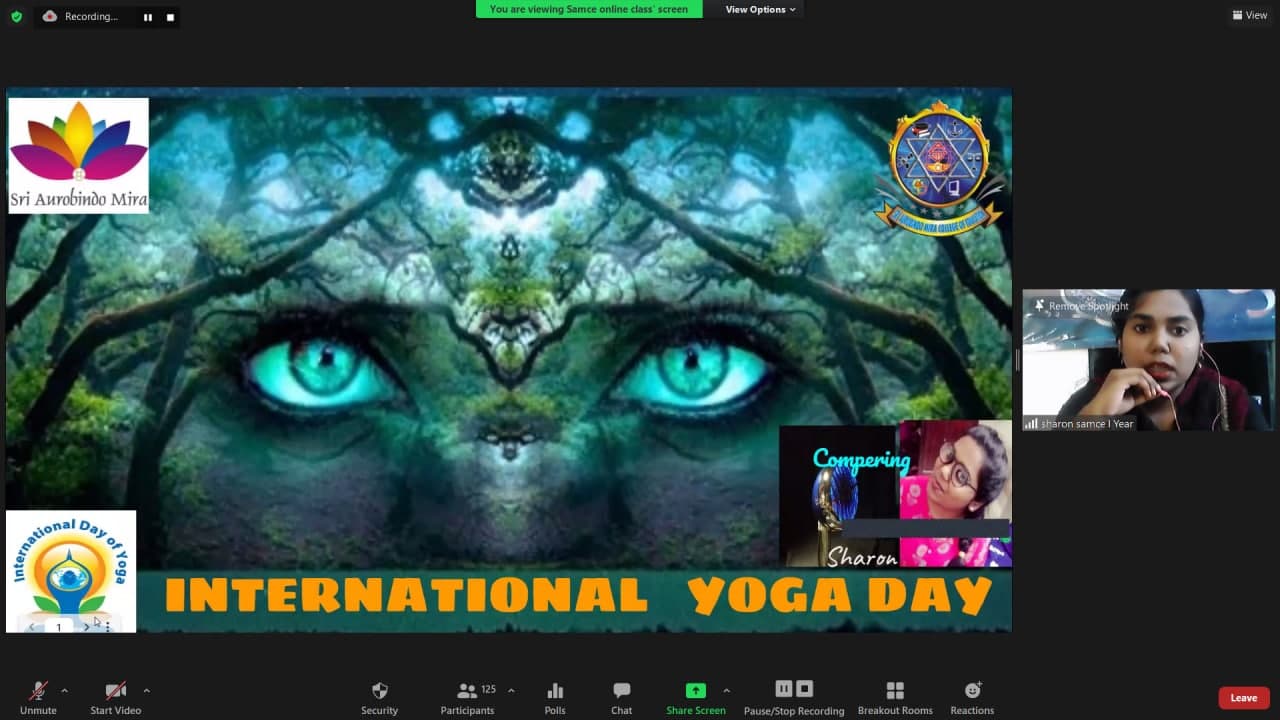Viewport: 1280px width, 720px height.
Task: Click the green encryption shield icon
Action: click(16, 16)
